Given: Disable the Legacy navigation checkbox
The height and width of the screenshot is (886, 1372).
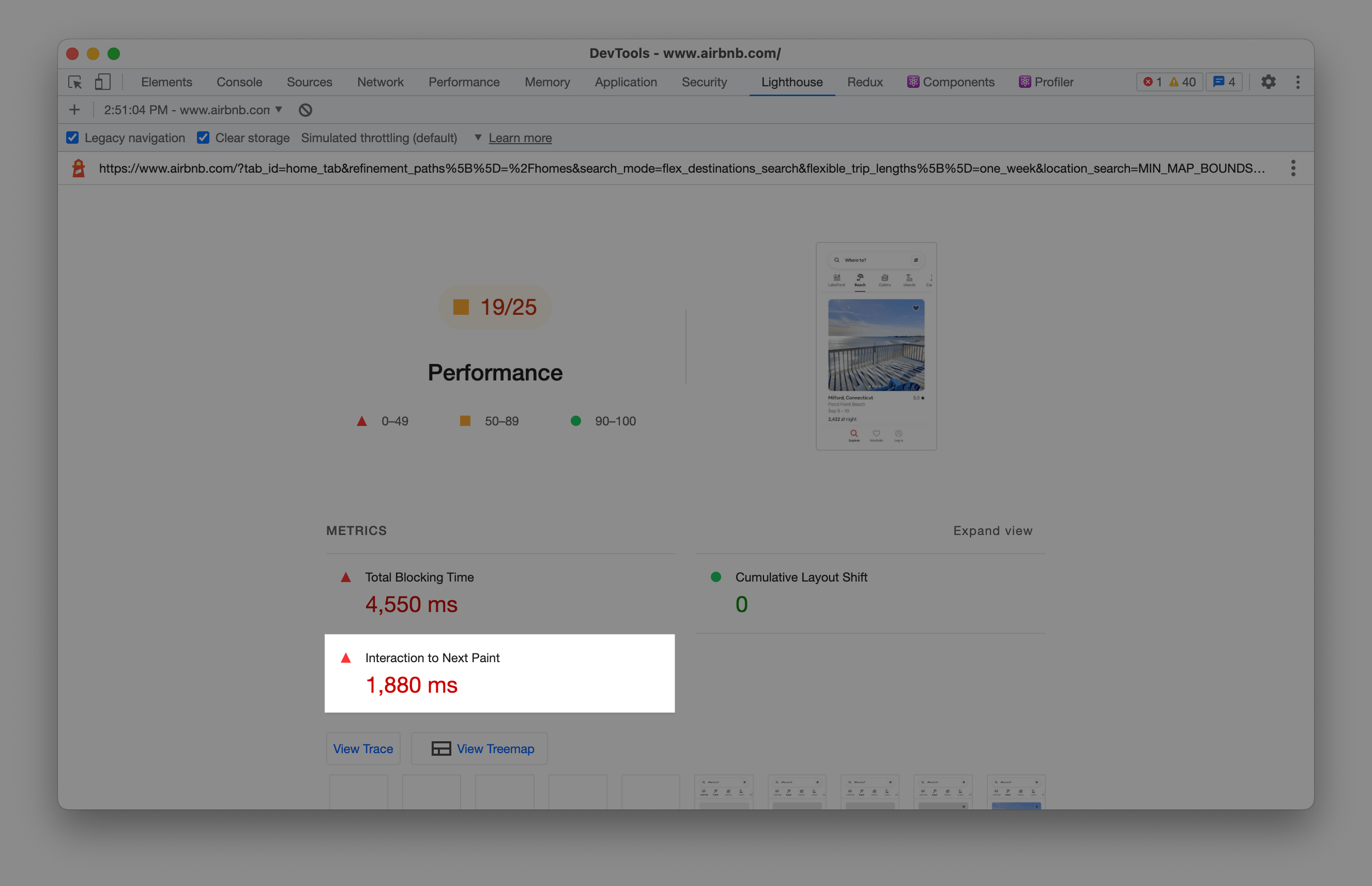Looking at the screenshot, I should coord(72,138).
